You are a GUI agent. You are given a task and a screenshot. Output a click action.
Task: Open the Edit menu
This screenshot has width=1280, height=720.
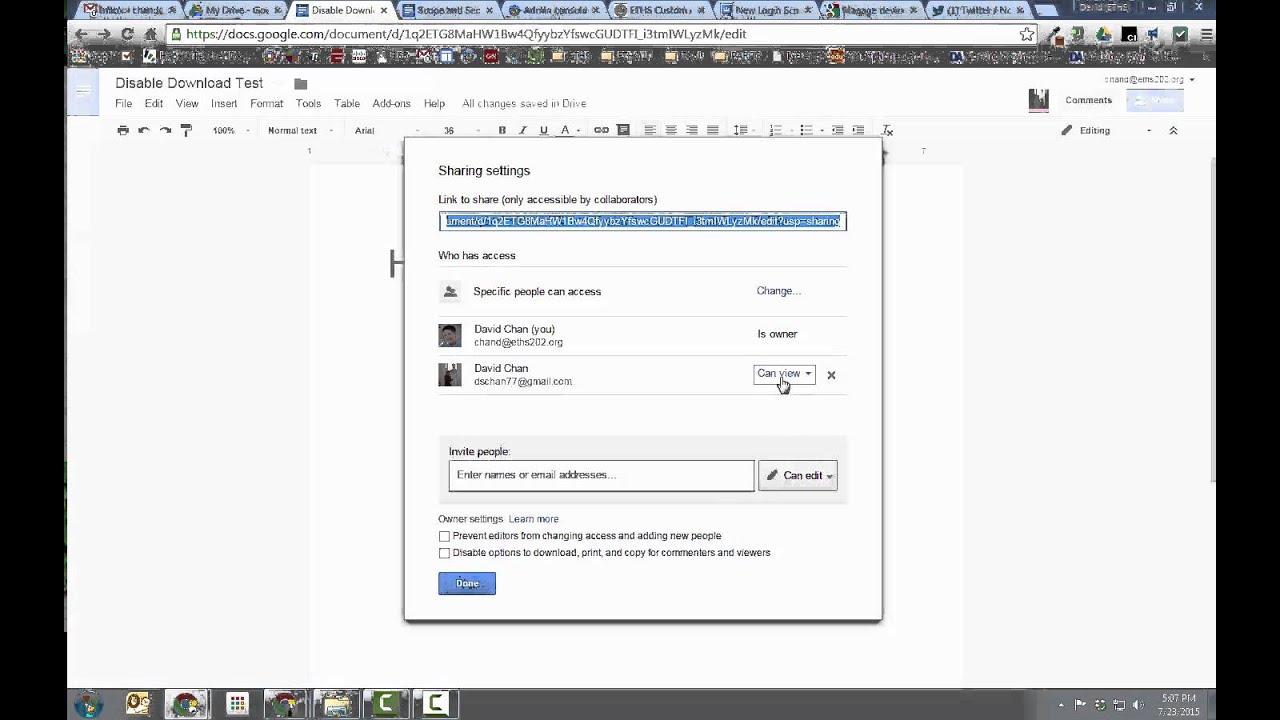153,103
